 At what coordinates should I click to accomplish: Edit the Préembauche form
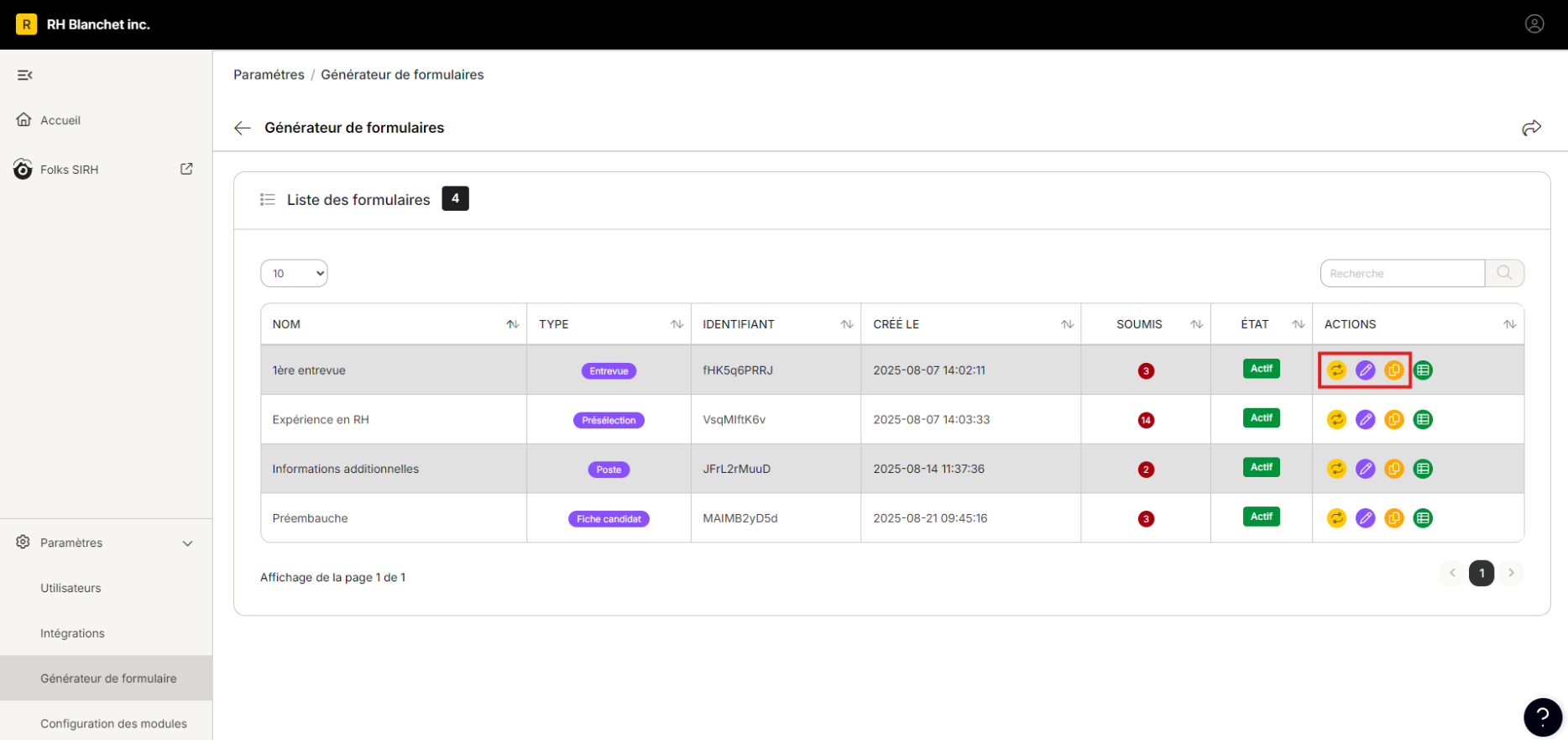pos(1366,518)
